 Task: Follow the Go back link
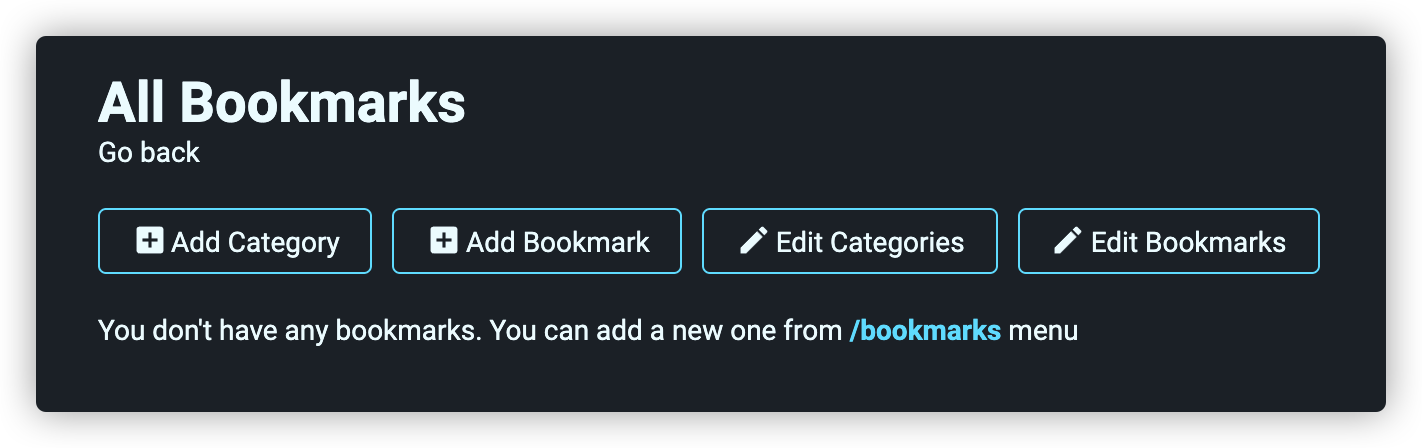[x=149, y=152]
